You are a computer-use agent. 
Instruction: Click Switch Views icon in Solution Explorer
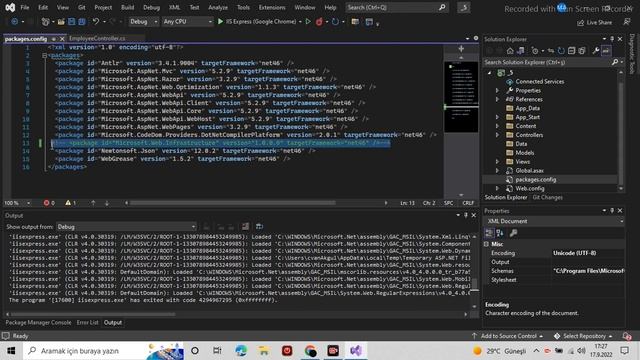pyautogui.click(x=520, y=51)
